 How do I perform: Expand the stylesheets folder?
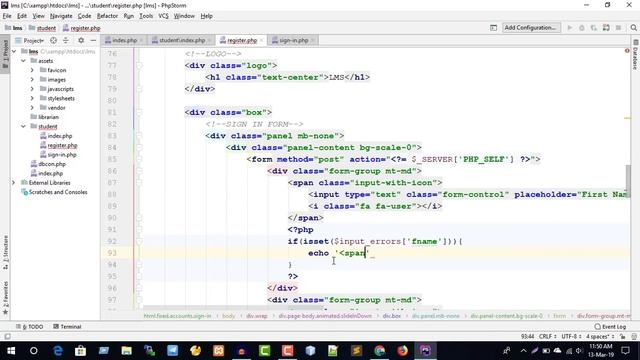click(x=32, y=98)
